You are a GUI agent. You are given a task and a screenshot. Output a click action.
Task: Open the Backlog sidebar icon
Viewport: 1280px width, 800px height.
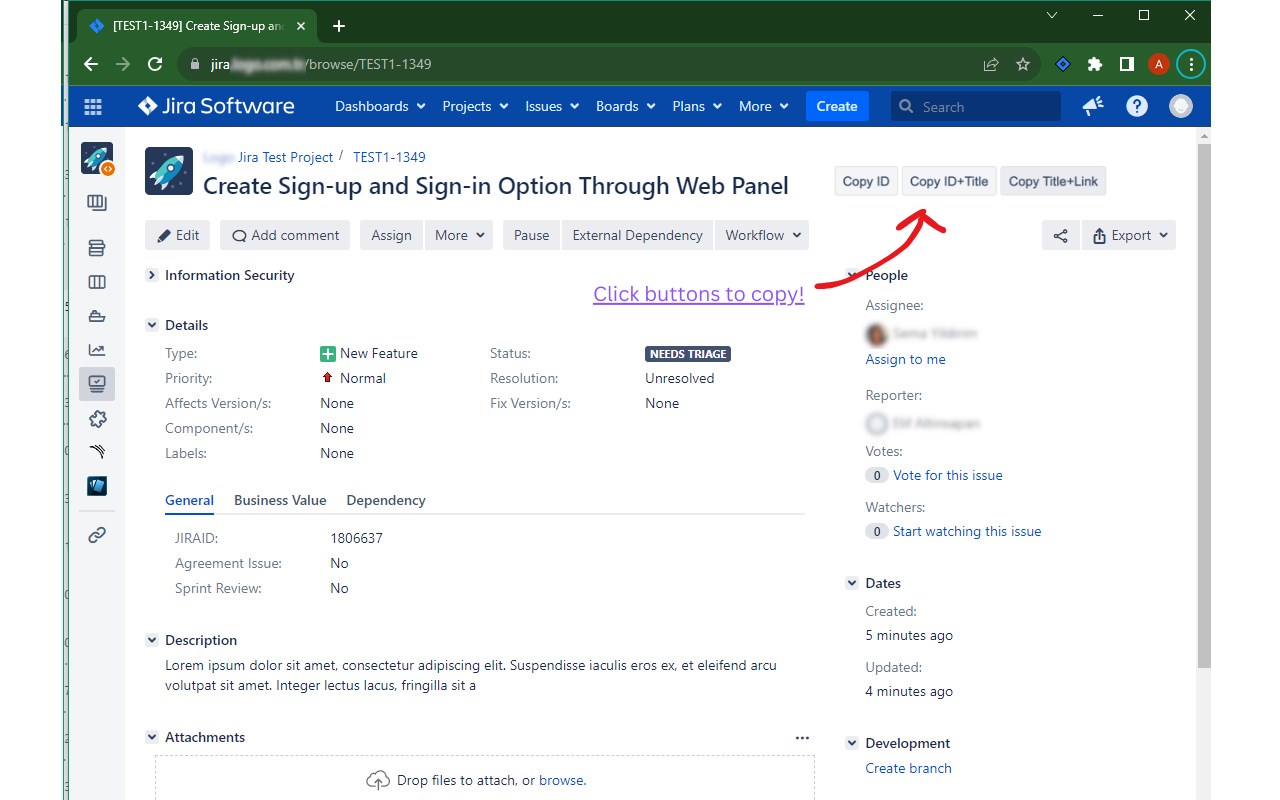point(97,248)
